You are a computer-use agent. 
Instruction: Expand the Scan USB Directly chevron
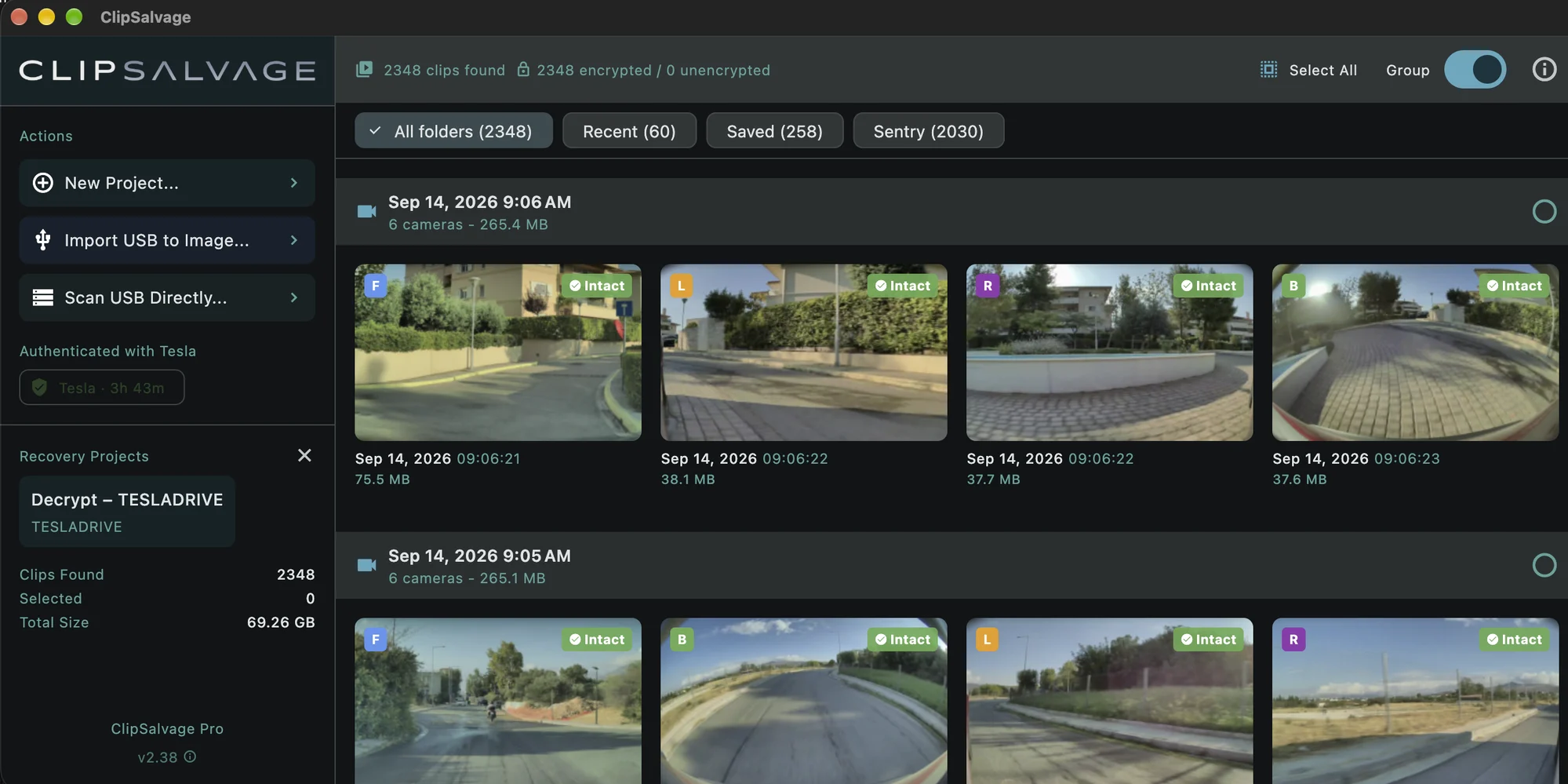pos(294,297)
